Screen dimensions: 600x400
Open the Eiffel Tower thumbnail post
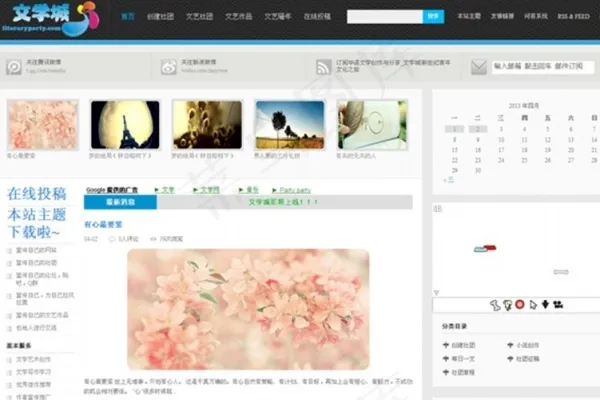pos(124,124)
